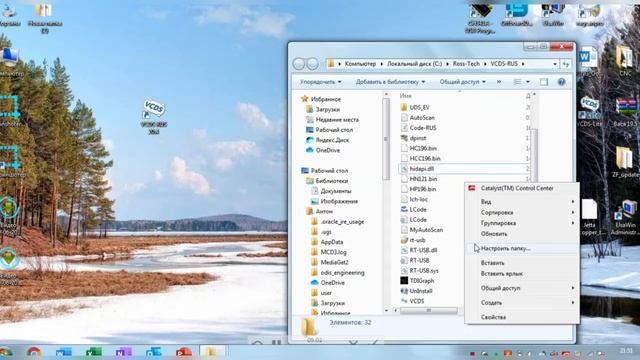The image size is (640, 360).
Task: Open Chrome from taskbar
Action: [x=33, y=352]
